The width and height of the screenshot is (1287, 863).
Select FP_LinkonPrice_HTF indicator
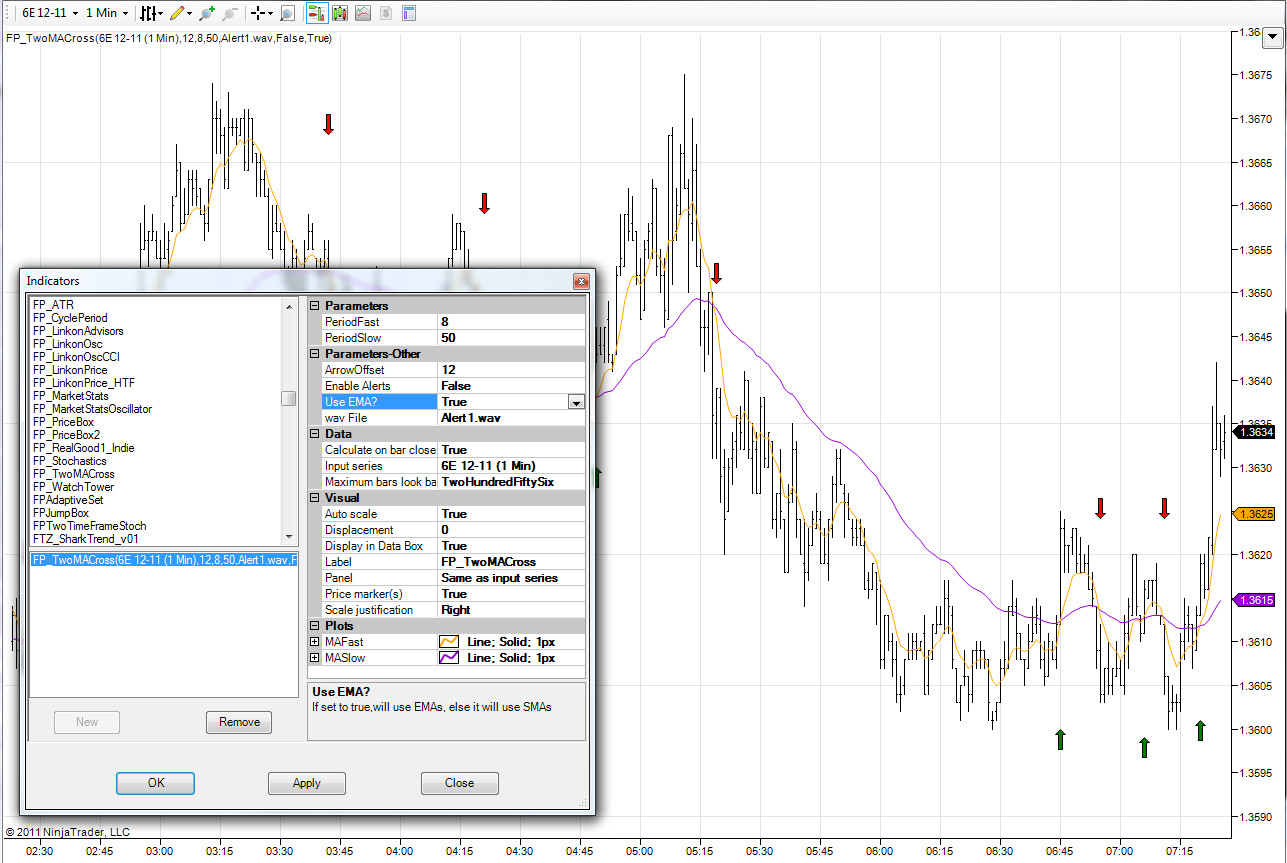coord(84,383)
